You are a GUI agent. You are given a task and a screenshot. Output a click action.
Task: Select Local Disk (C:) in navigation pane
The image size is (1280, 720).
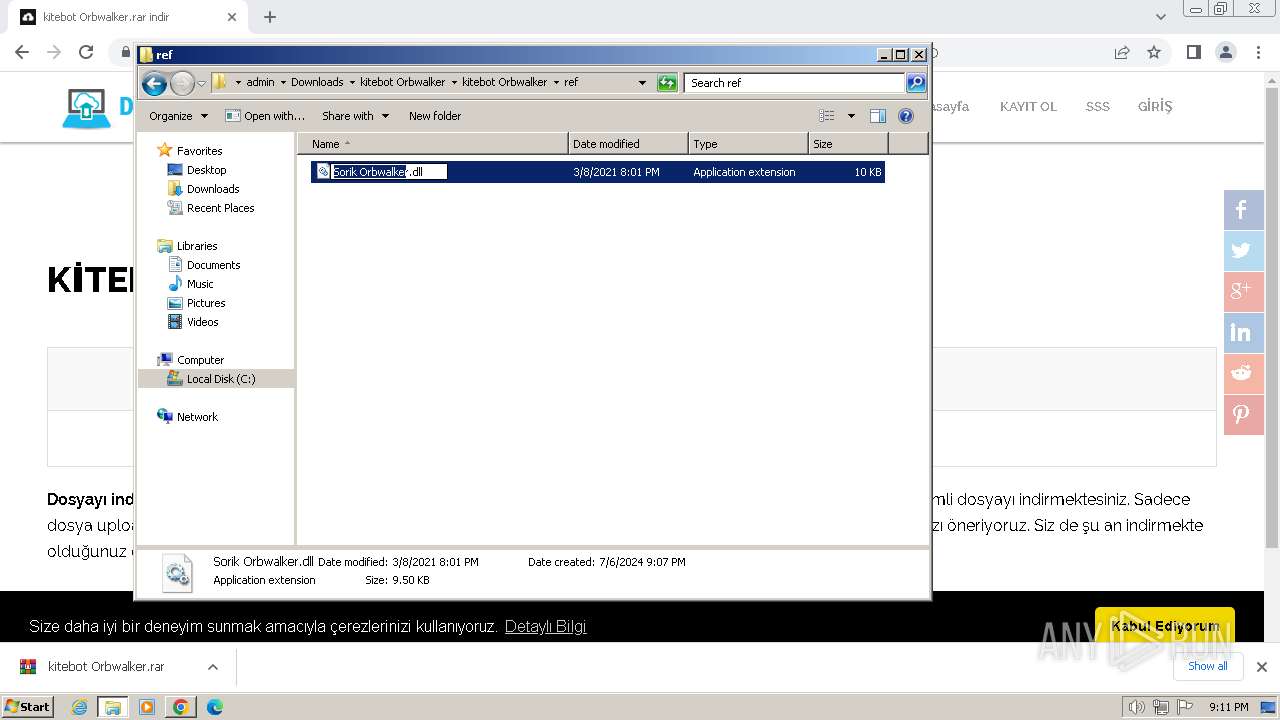tap(220, 379)
